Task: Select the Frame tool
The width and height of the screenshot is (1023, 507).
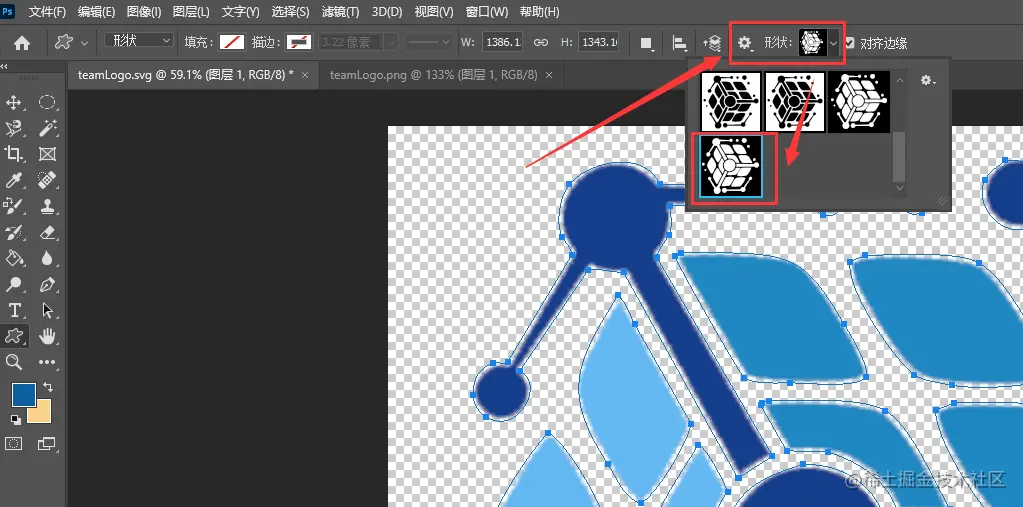Action: click(x=47, y=154)
